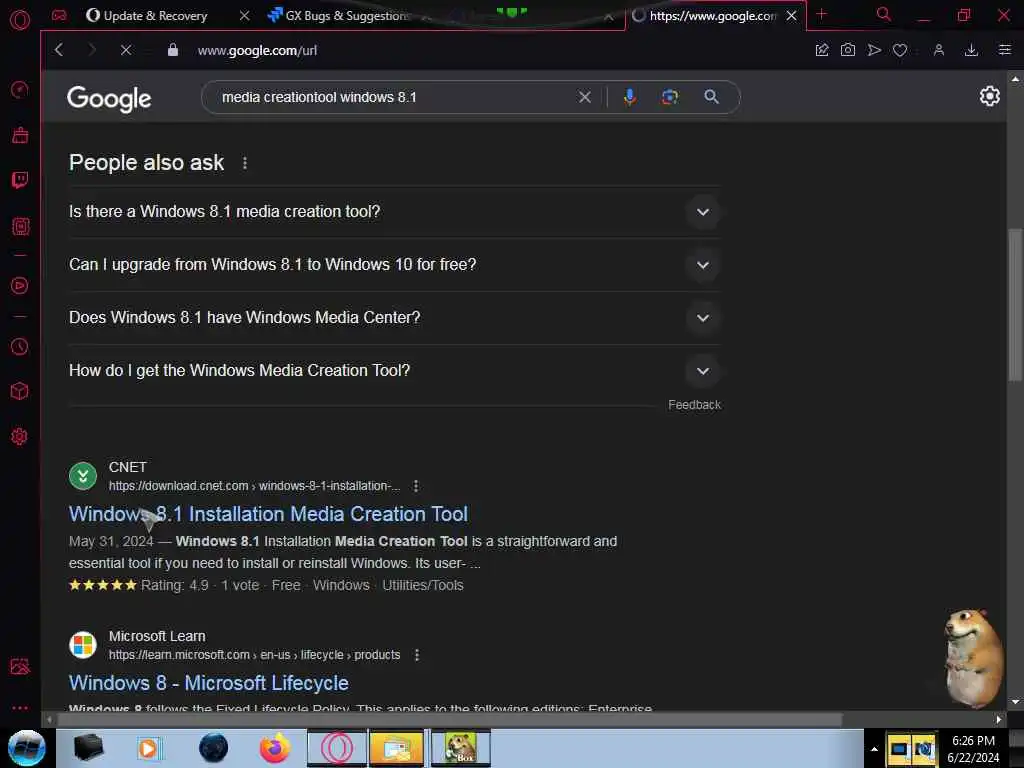This screenshot has width=1024, height=768.
Task: Open a new tab with plus
Action: 822,14
